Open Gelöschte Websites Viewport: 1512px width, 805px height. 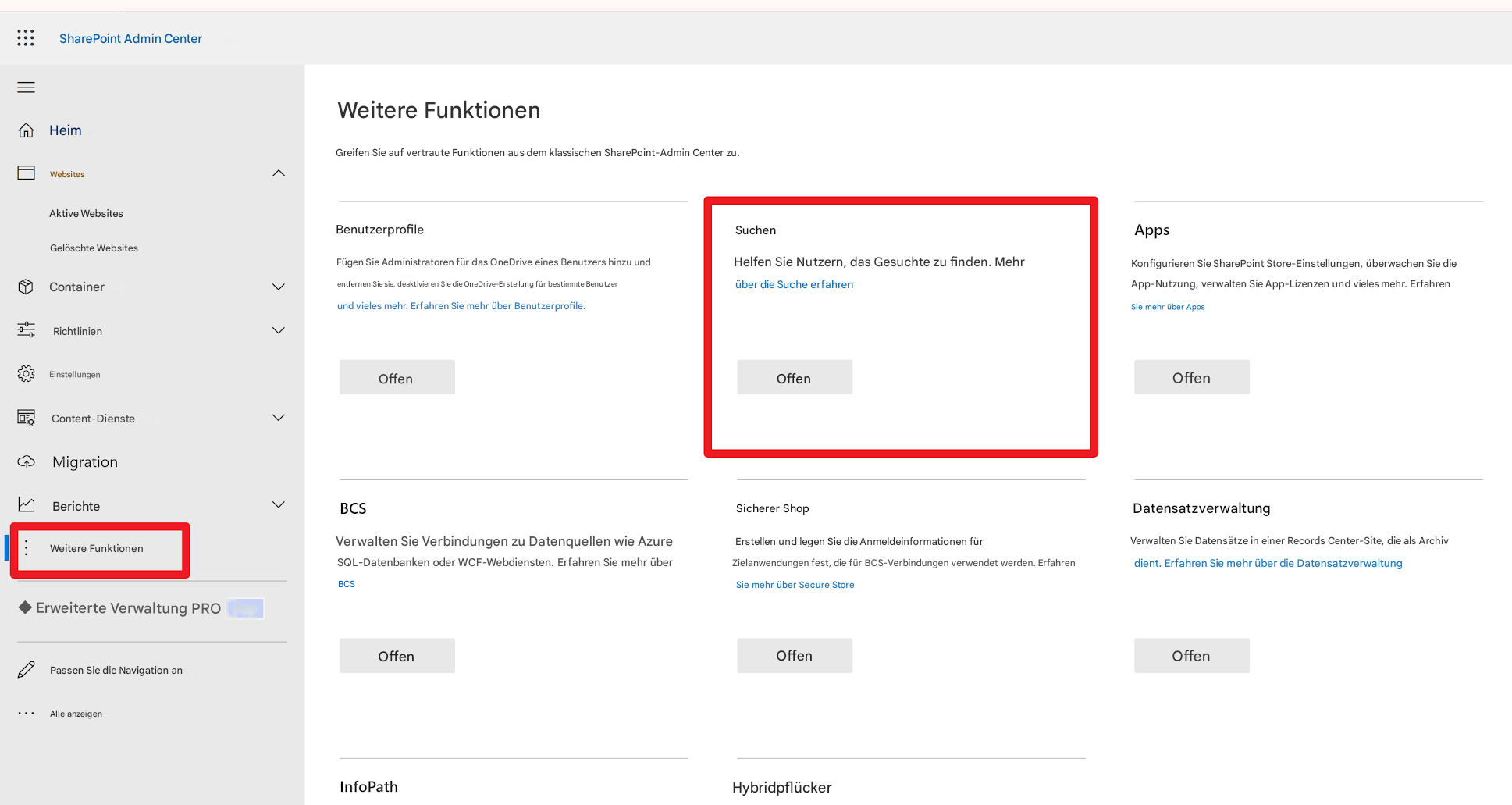(x=94, y=248)
